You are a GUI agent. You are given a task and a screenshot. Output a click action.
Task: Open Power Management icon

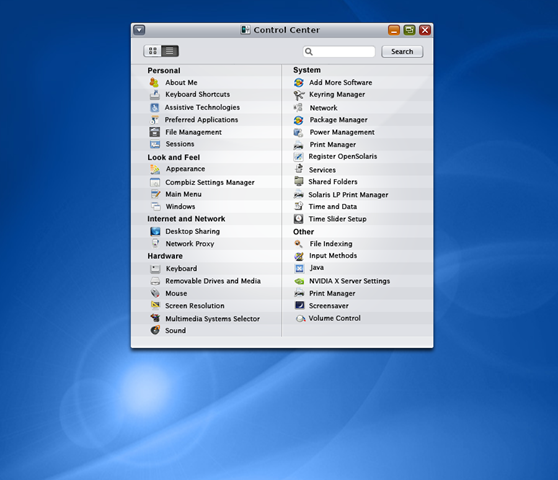pyautogui.click(x=298, y=132)
